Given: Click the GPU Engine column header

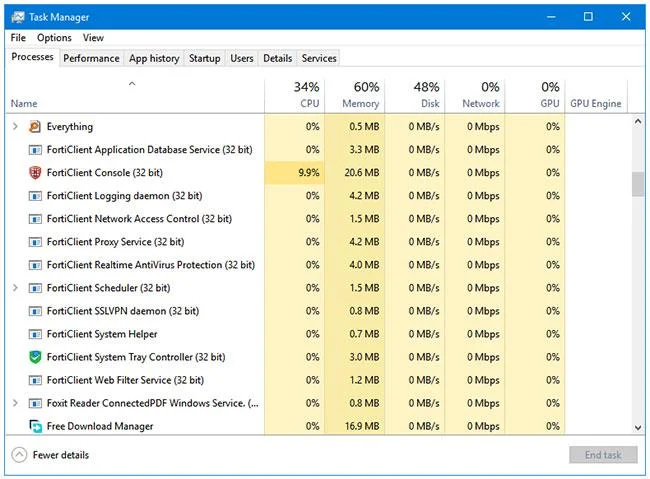Looking at the screenshot, I should (x=596, y=95).
